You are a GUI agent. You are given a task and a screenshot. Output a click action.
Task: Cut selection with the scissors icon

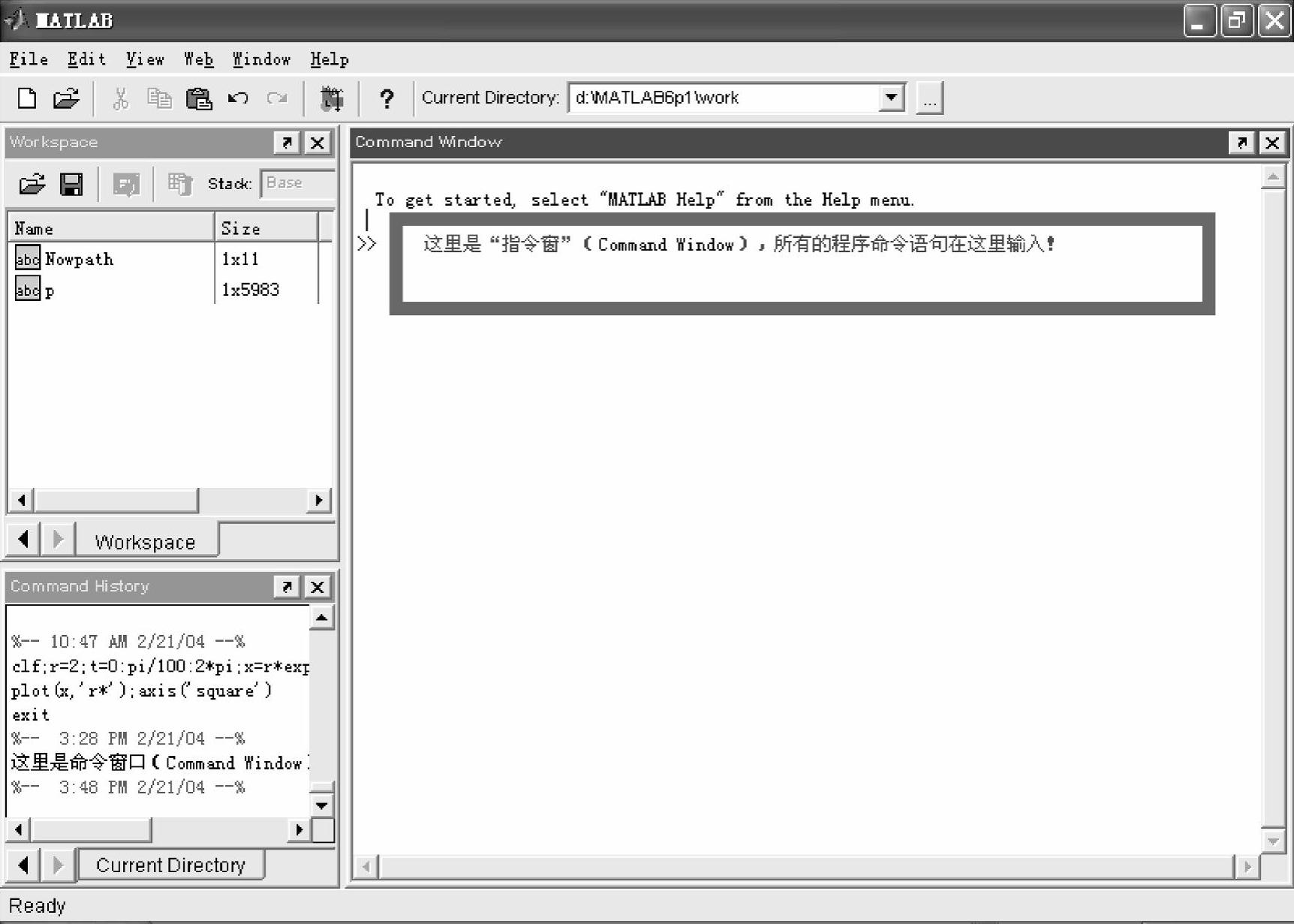click(x=120, y=98)
